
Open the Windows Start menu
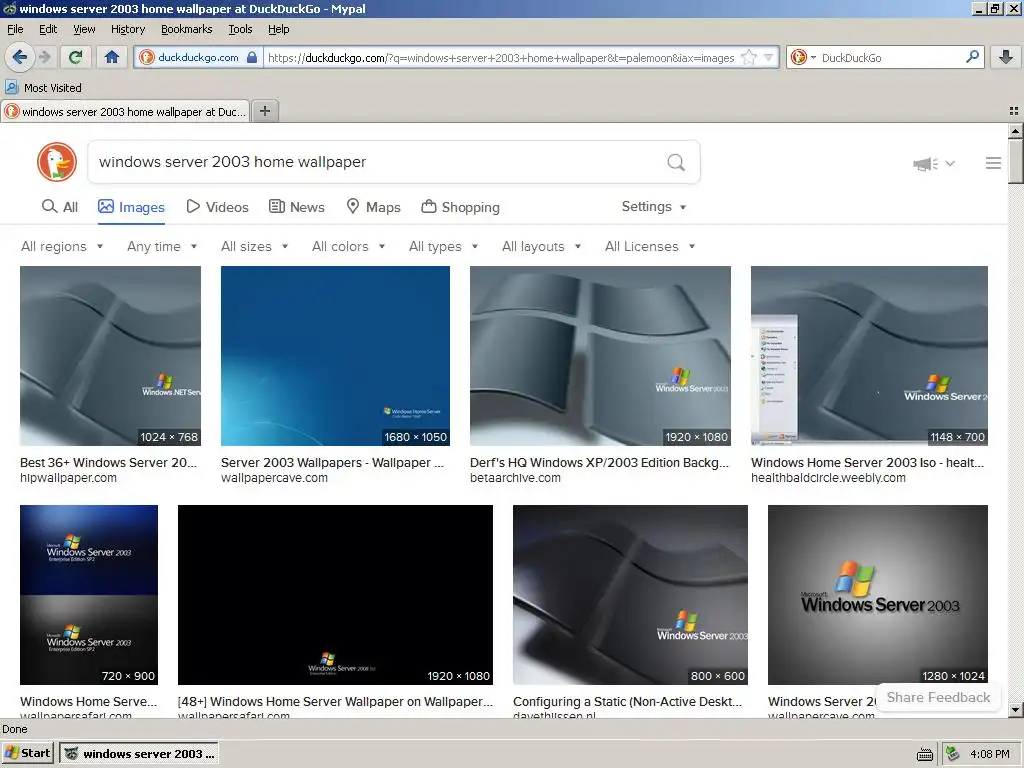coord(27,753)
